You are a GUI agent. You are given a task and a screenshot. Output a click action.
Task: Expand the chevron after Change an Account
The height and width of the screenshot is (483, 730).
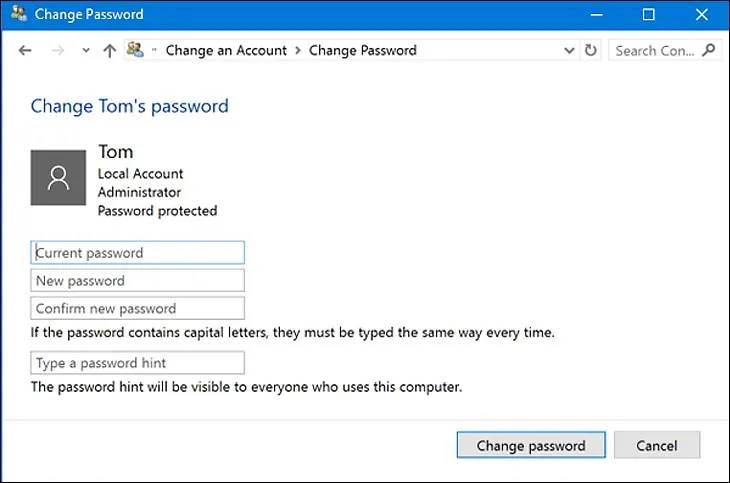coord(298,50)
